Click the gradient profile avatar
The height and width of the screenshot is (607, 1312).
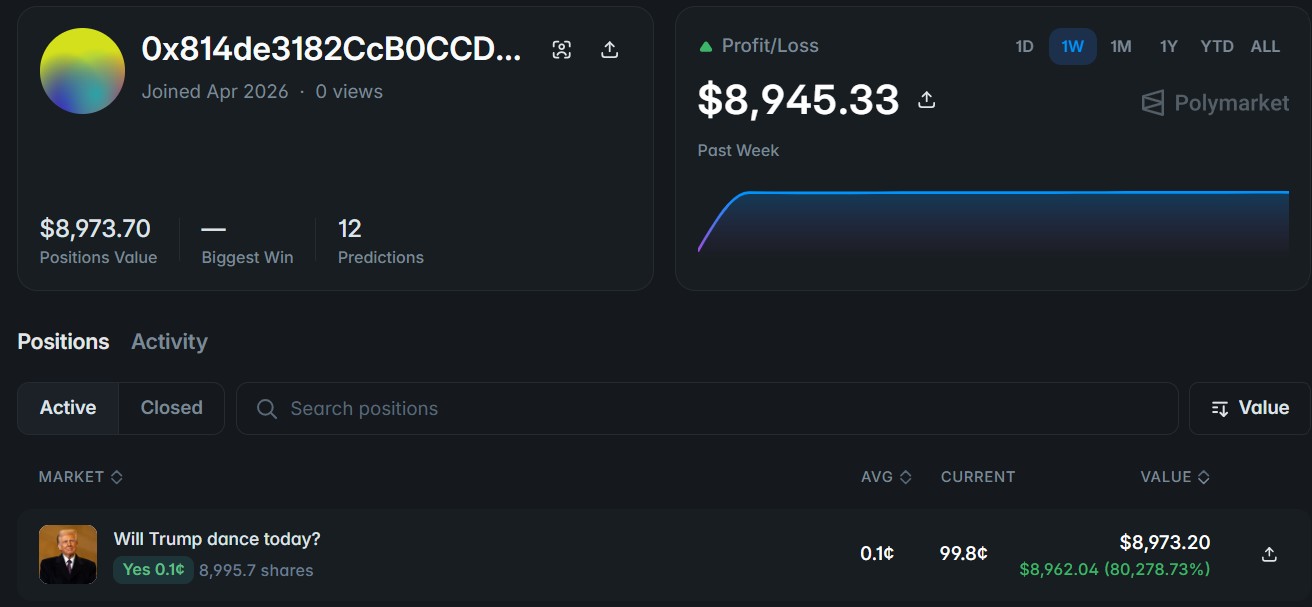(x=82, y=71)
